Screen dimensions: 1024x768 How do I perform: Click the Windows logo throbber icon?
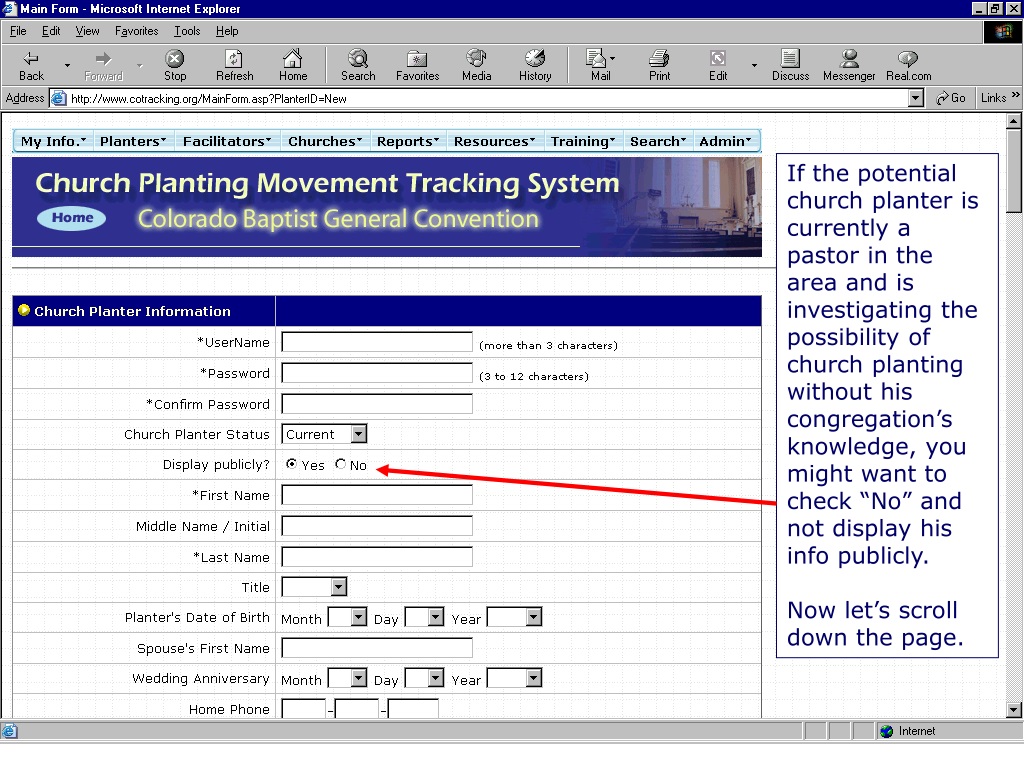1002,31
